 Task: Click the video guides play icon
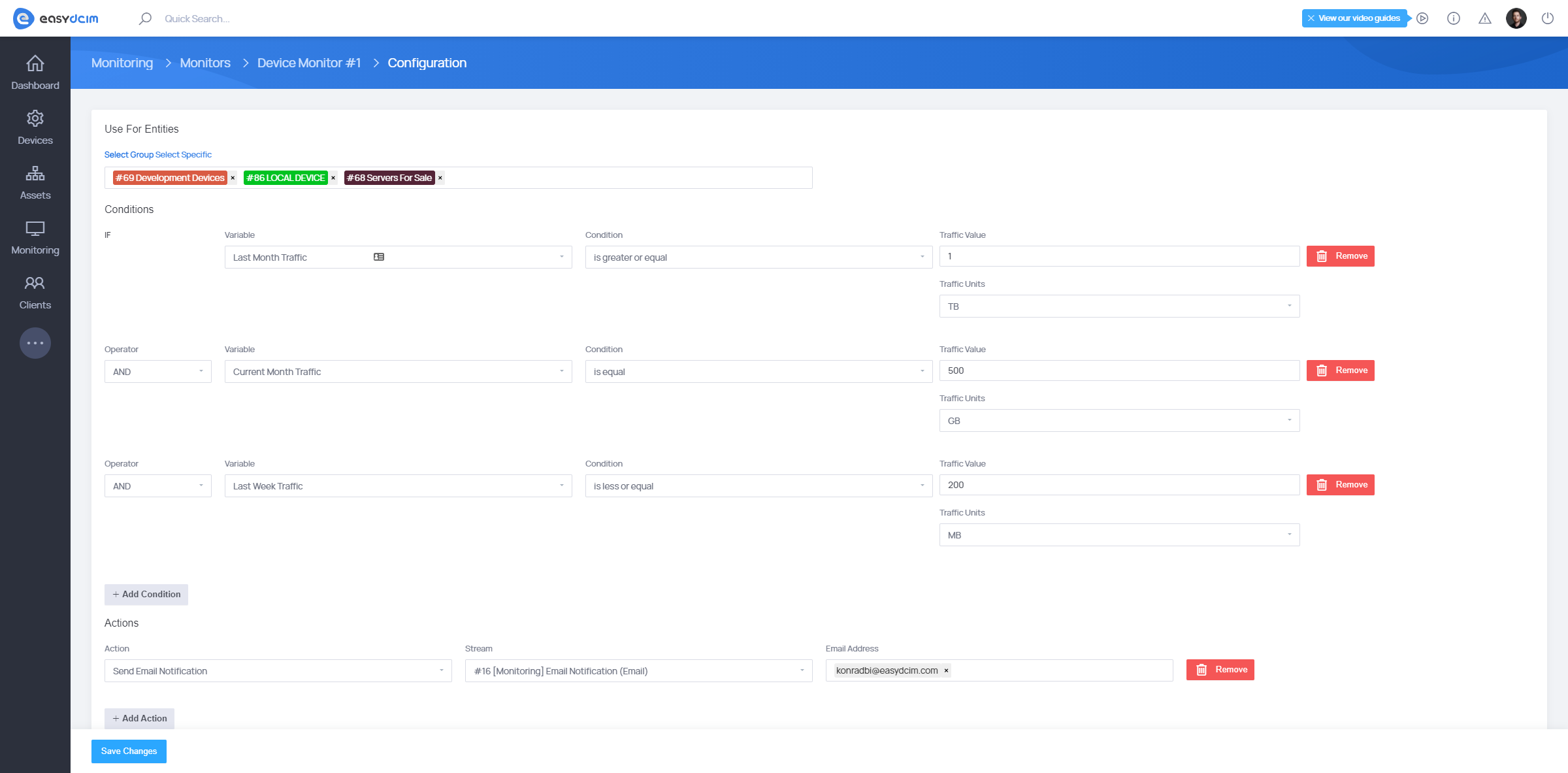click(1422, 18)
